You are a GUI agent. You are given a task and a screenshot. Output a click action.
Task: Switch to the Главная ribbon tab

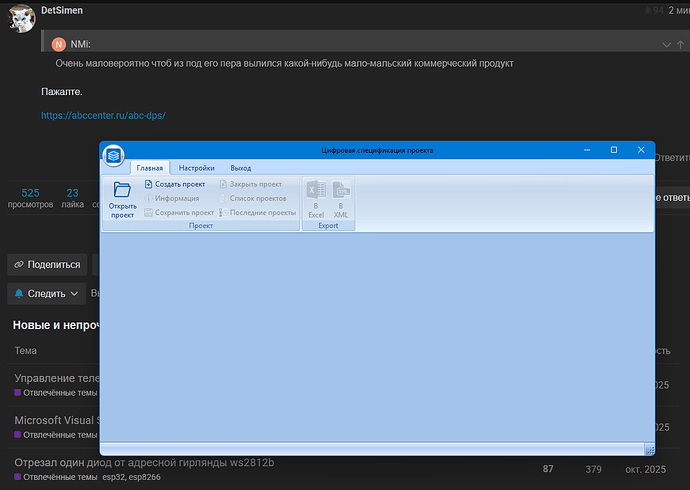click(150, 168)
